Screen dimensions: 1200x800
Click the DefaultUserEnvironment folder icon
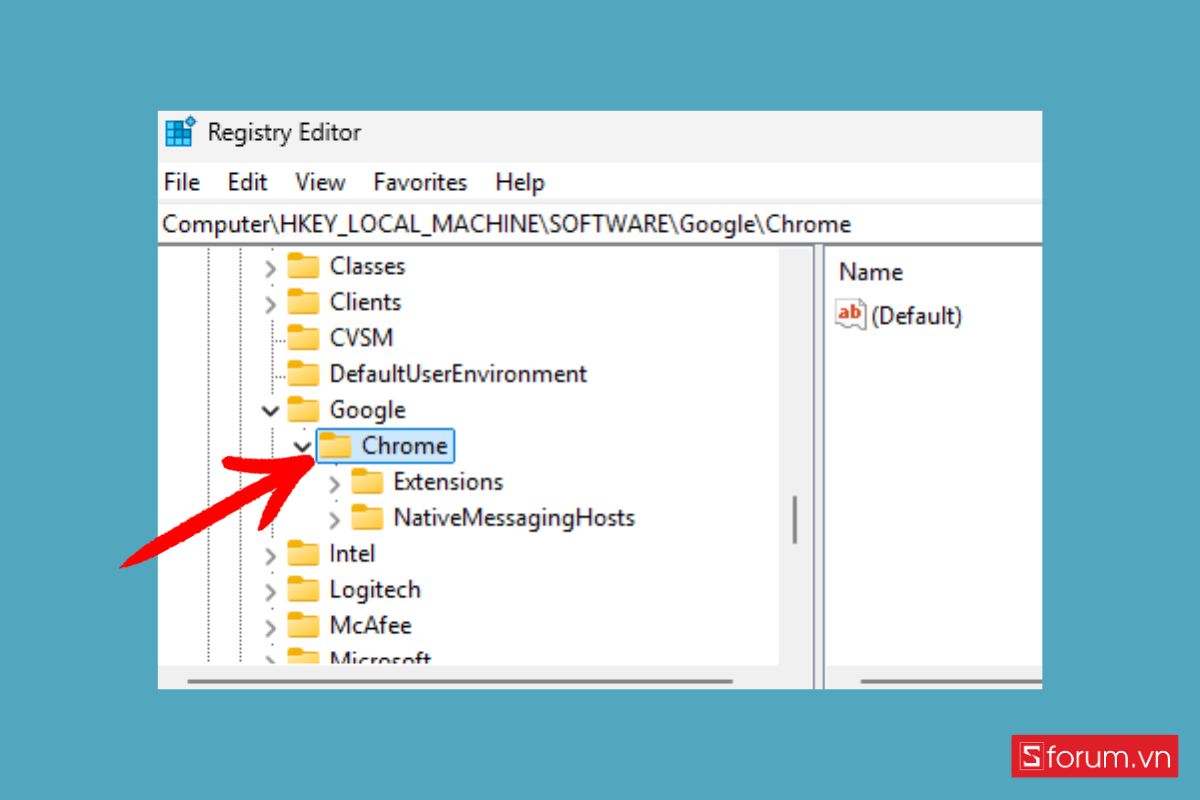[x=303, y=374]
